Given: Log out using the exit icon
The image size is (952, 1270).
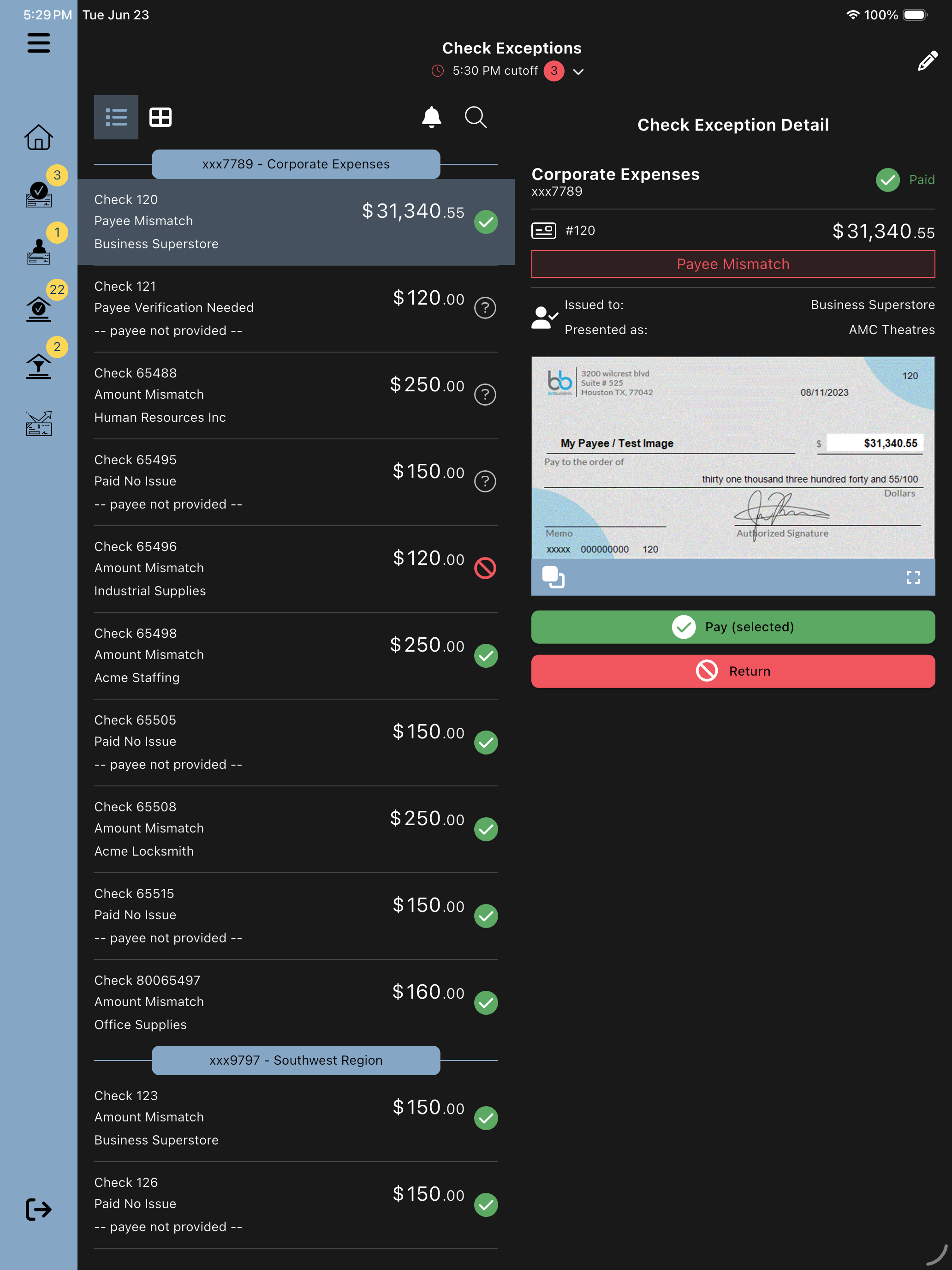Looking at the screenshot, I should [x=38, y=1209].
